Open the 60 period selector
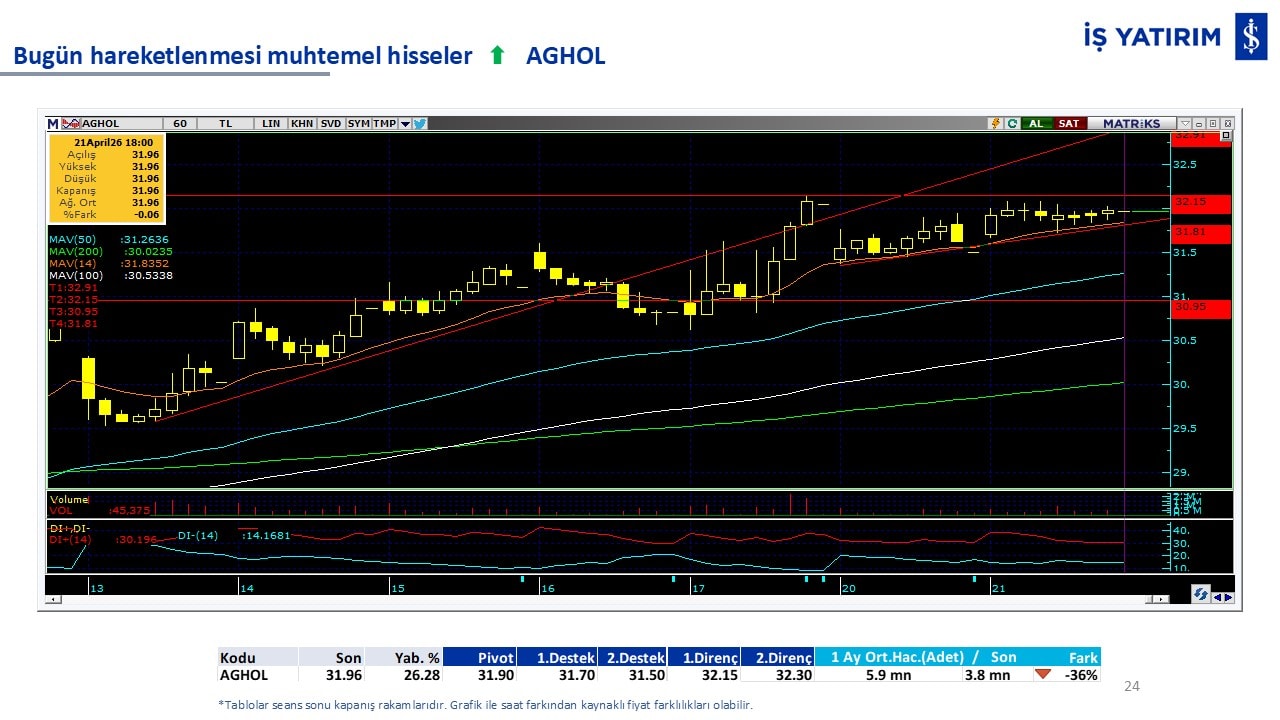Image resolution: width=1280 pixels, height=720 pixels. coord(179,124)
